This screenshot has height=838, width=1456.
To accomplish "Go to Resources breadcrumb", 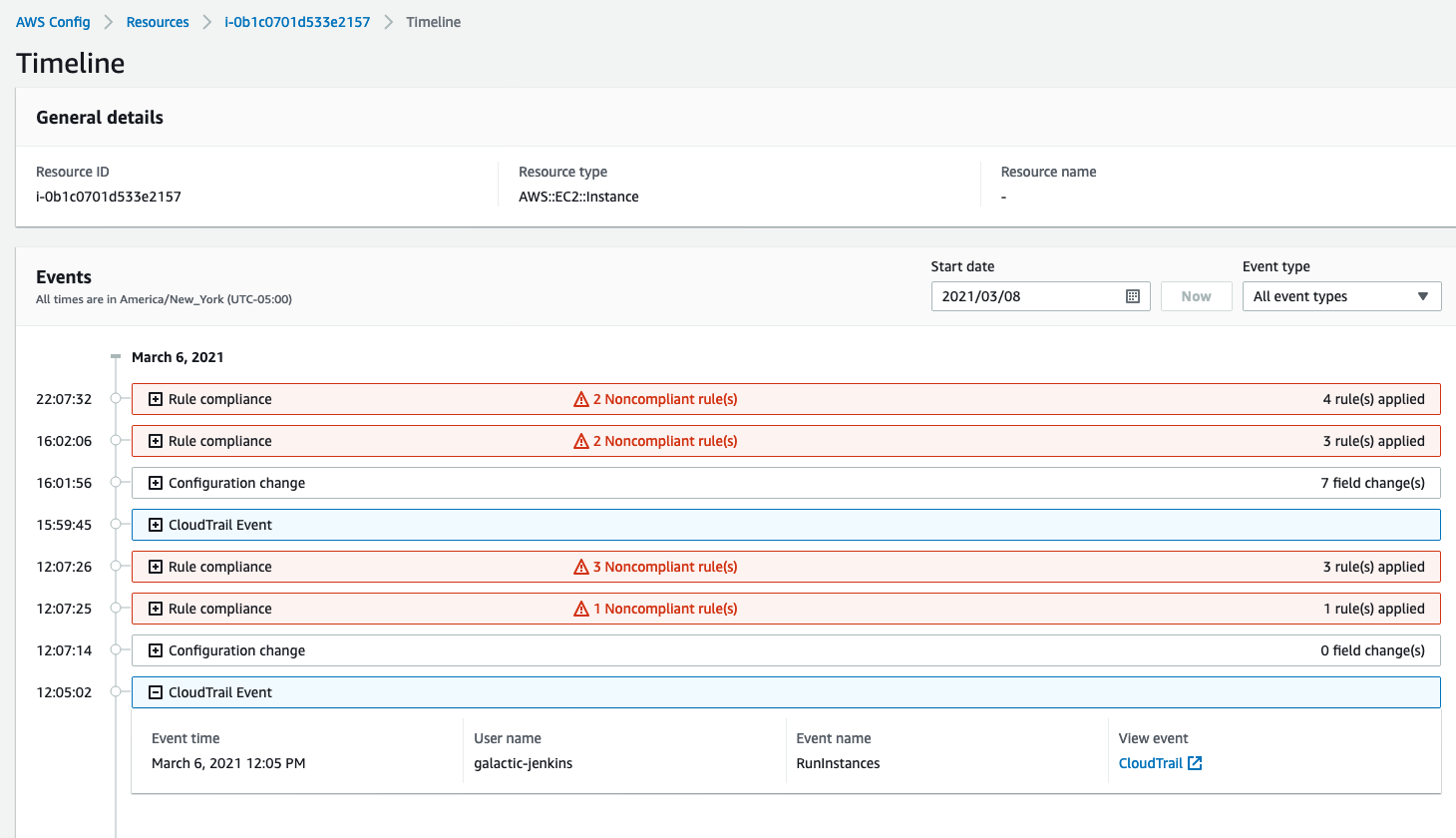I will point(158,22).
